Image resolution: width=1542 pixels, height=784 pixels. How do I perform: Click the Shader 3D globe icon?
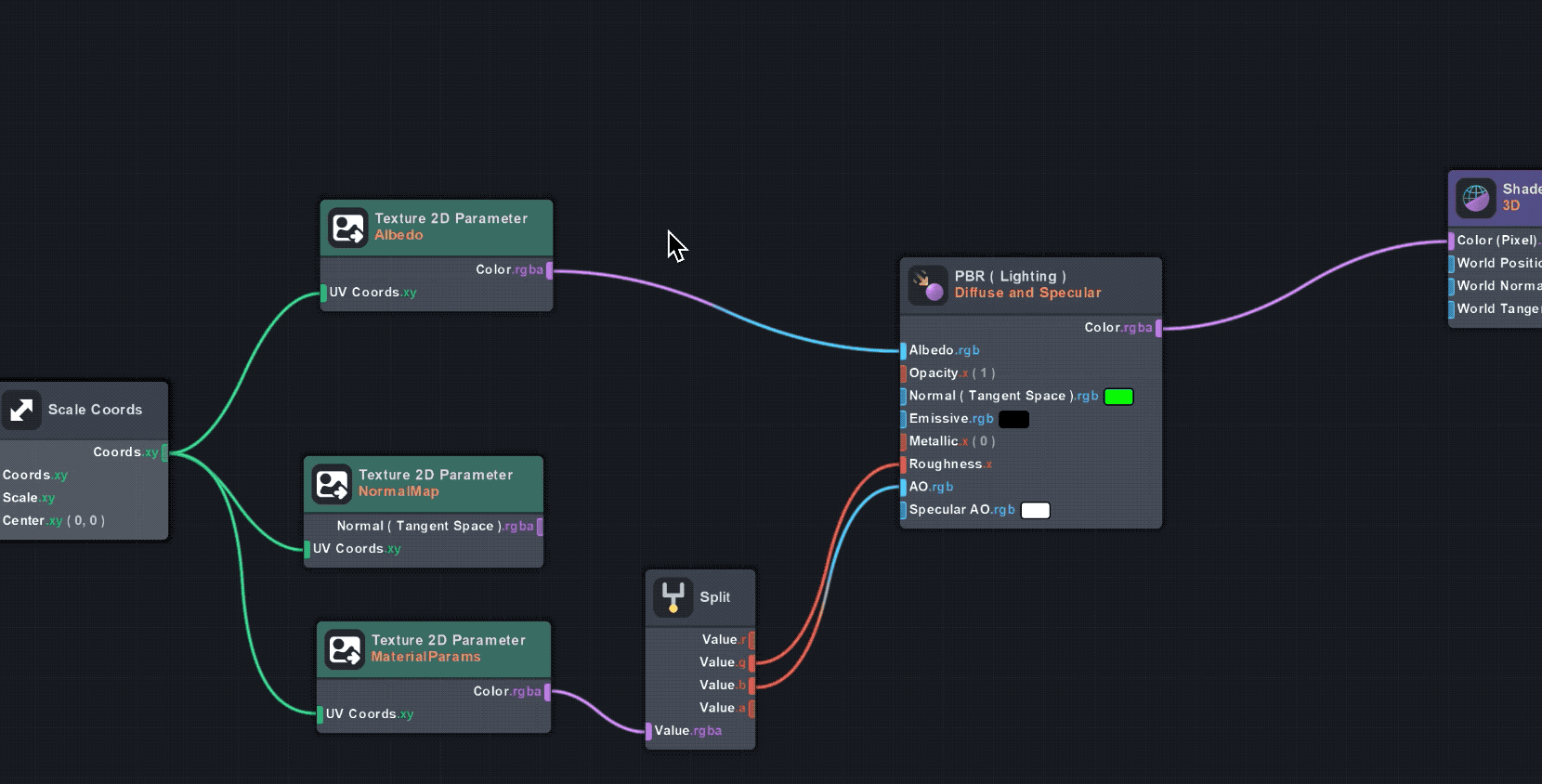tap(1475, 198)
